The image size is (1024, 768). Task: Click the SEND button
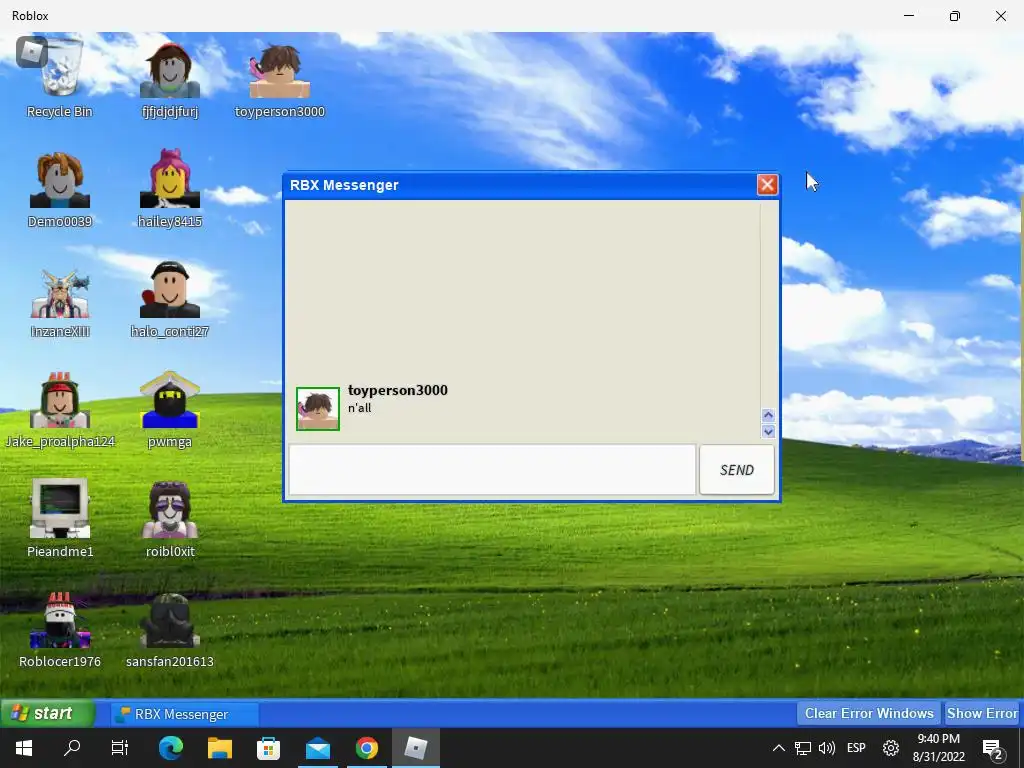[x=737, y=470]
